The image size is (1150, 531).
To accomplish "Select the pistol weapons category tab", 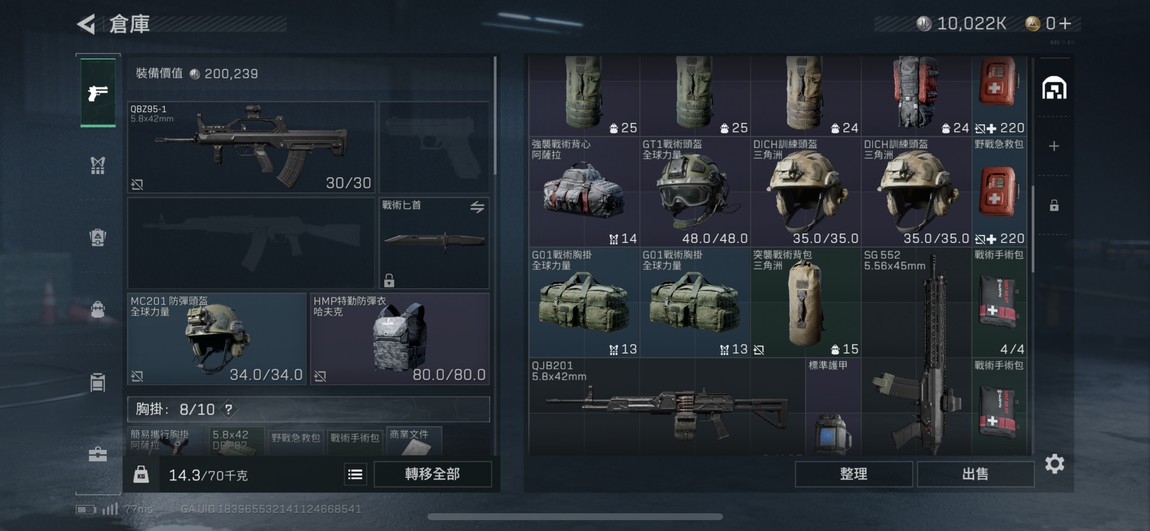I will [98, 92].
